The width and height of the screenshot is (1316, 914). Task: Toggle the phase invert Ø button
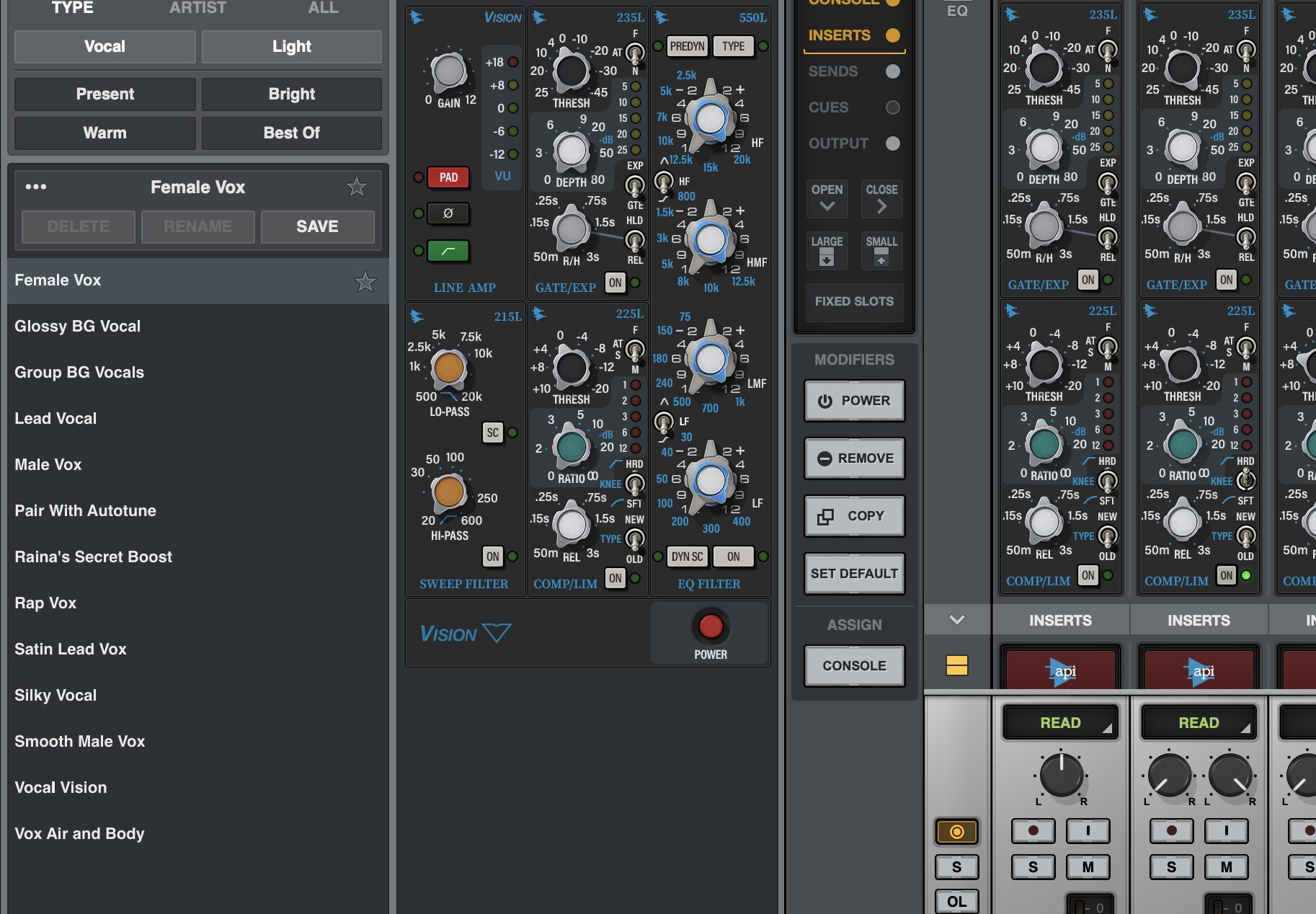(448, 213)
